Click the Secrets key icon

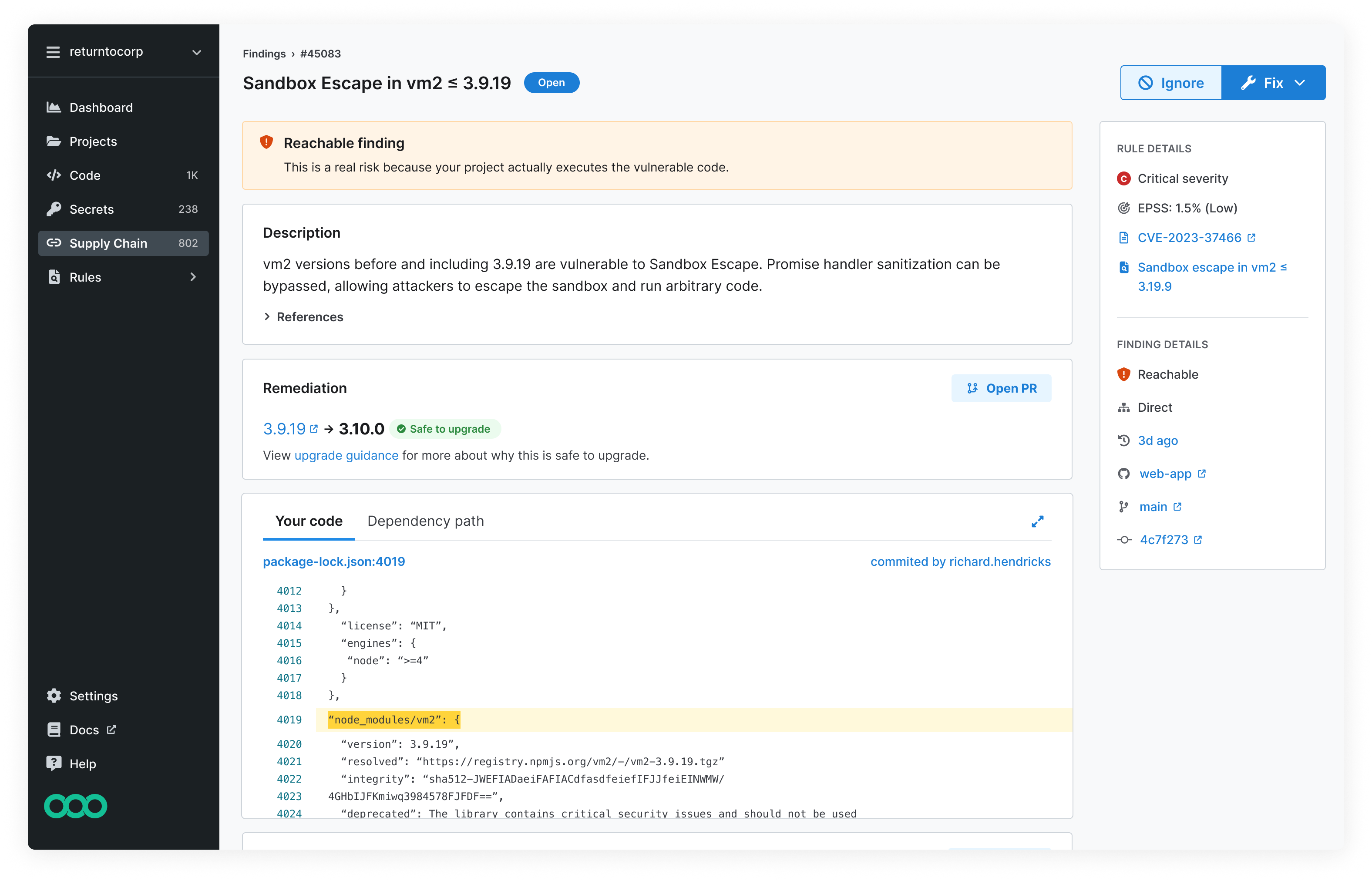pyautogui.click(x=54, y=209)
